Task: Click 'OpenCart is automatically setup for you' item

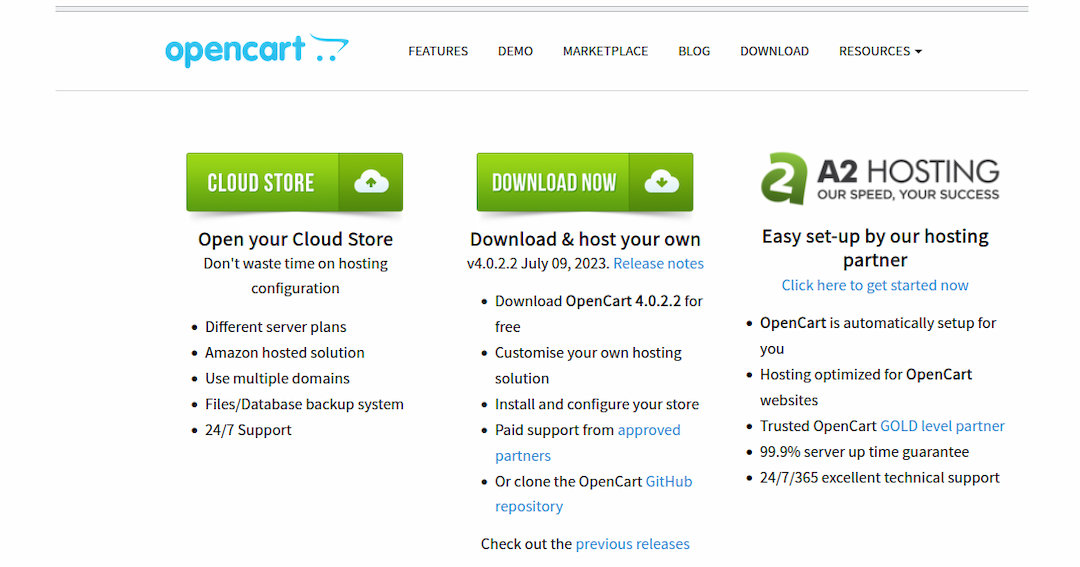Action: [x=878, y=336]
